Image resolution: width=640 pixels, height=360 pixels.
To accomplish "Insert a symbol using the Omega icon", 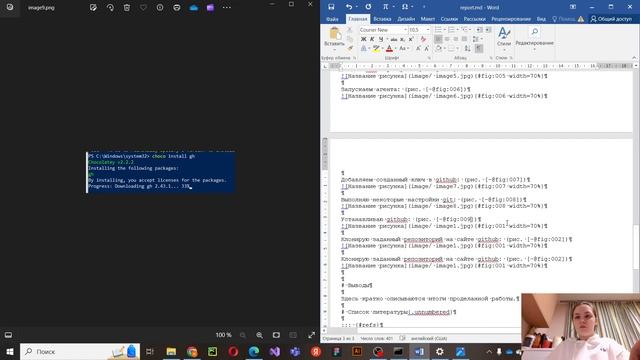I will tap(405, 7).
